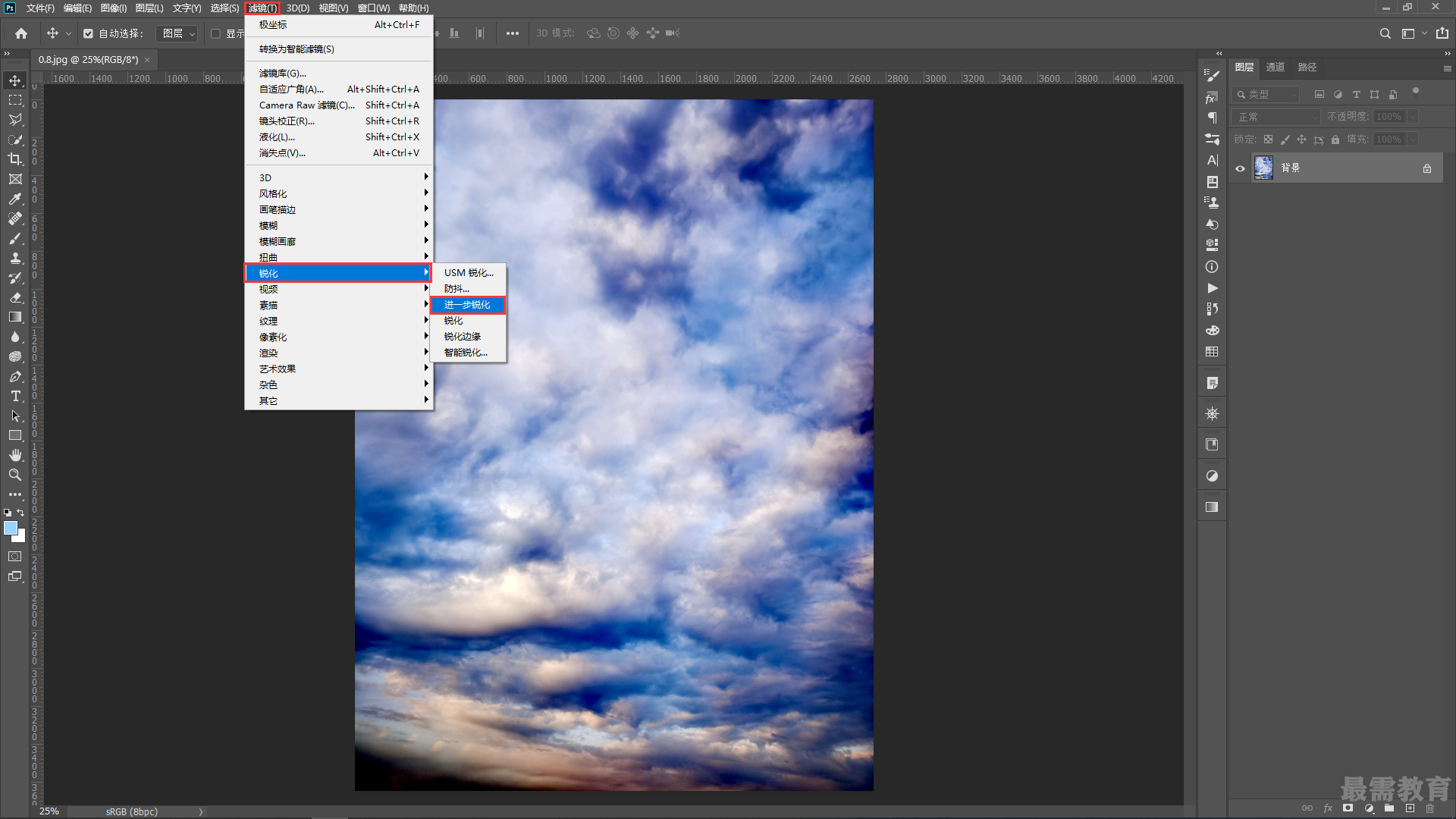Open the share icon at top right
Screen dimensions: 1456x819
click(1442, 33)
